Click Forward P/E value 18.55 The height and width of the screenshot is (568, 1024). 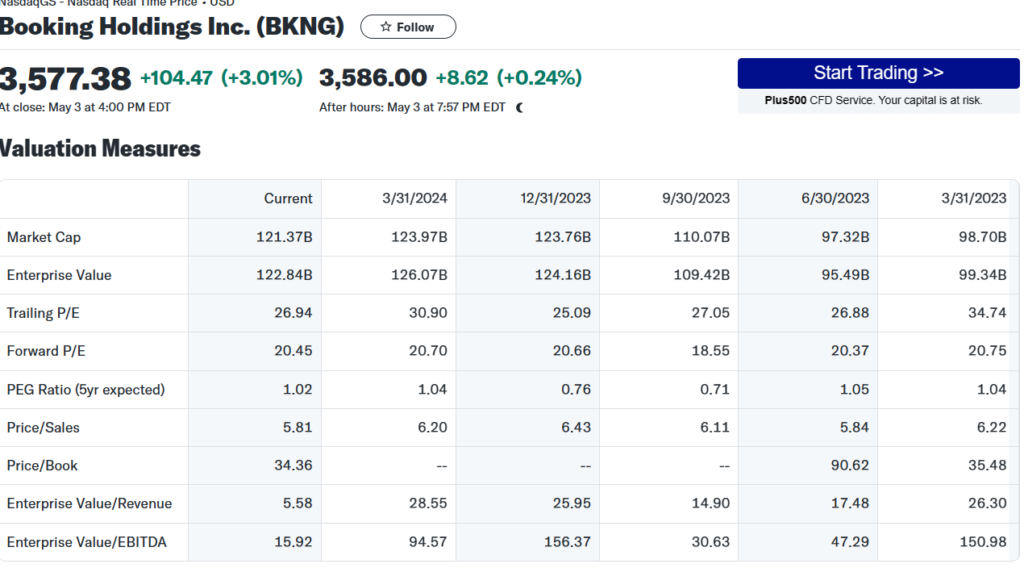[x=711, y=351]
